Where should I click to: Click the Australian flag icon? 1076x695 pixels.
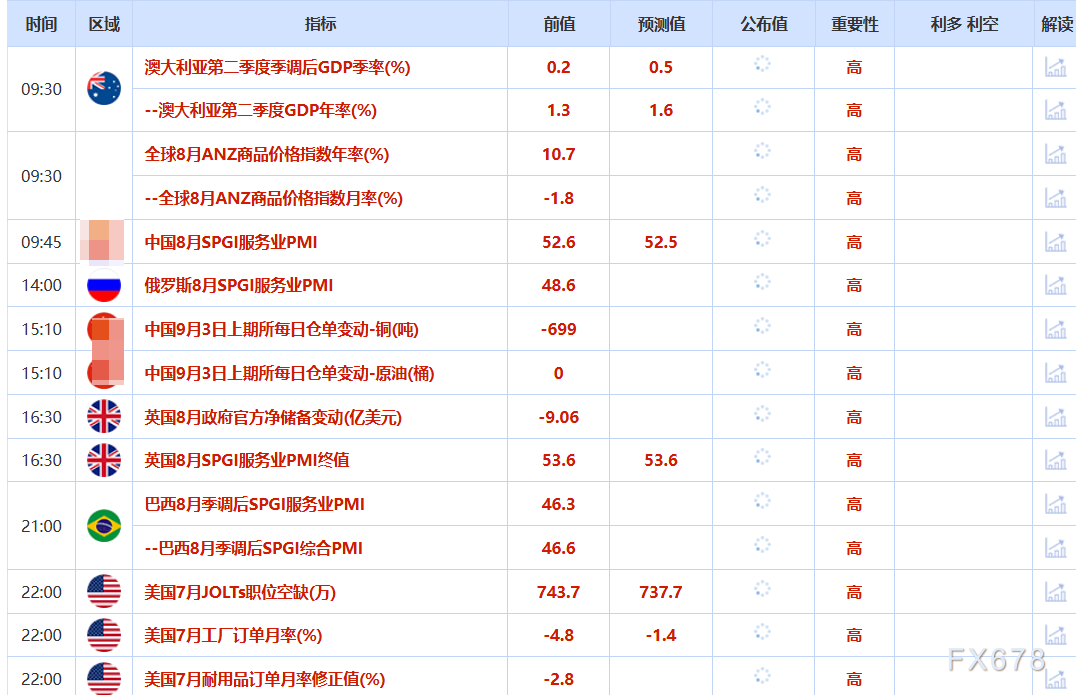[104, 88]
